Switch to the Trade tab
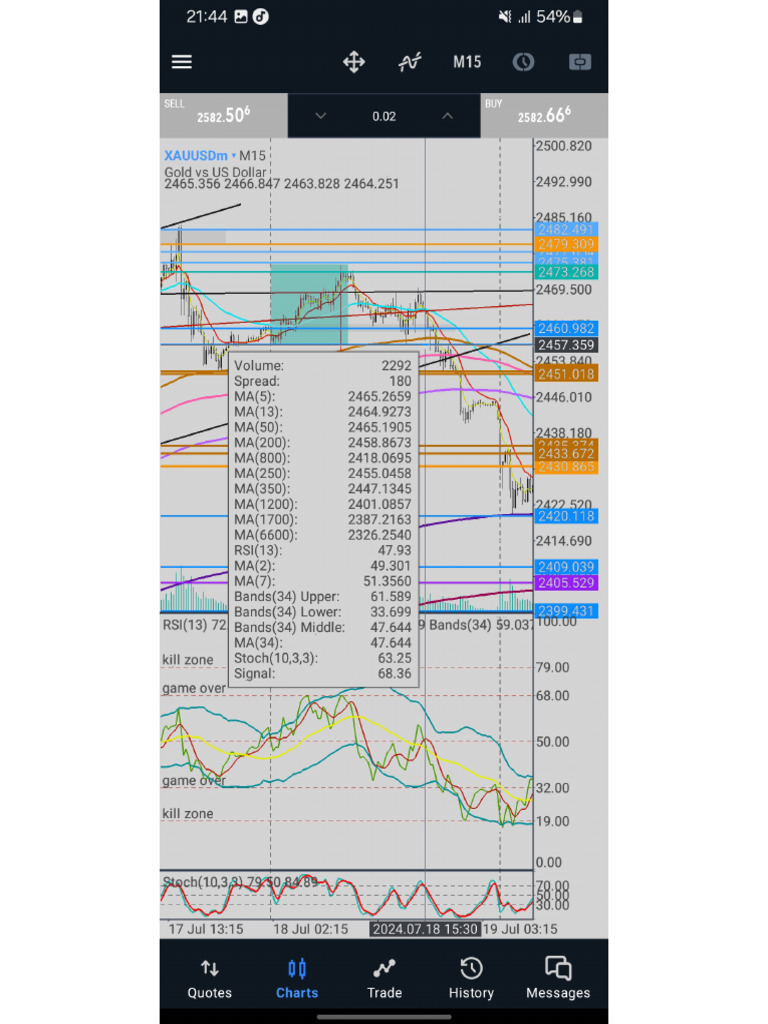 [x=384, y=979]
